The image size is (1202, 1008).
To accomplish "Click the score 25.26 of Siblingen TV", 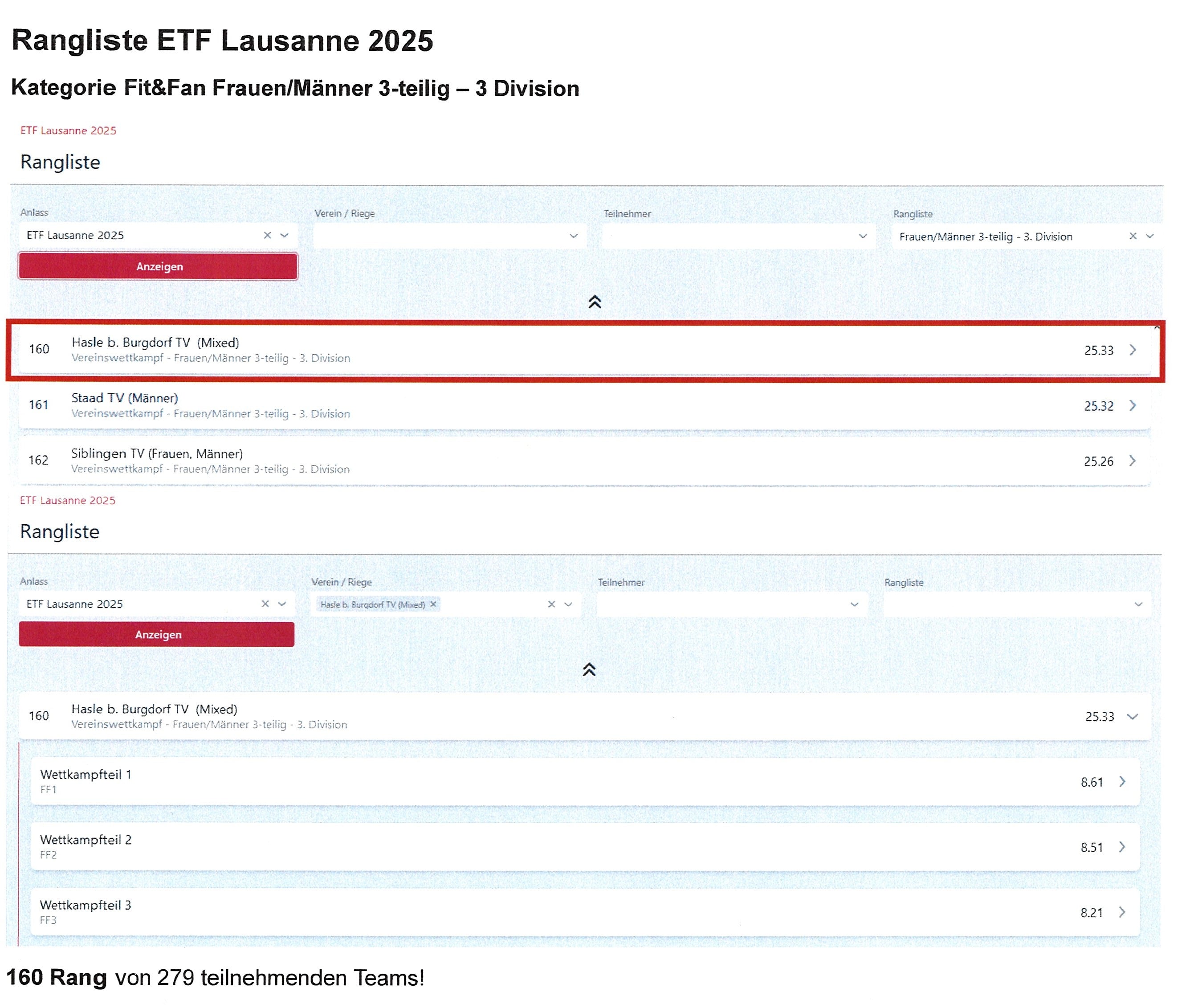I will pos(1099,461).
